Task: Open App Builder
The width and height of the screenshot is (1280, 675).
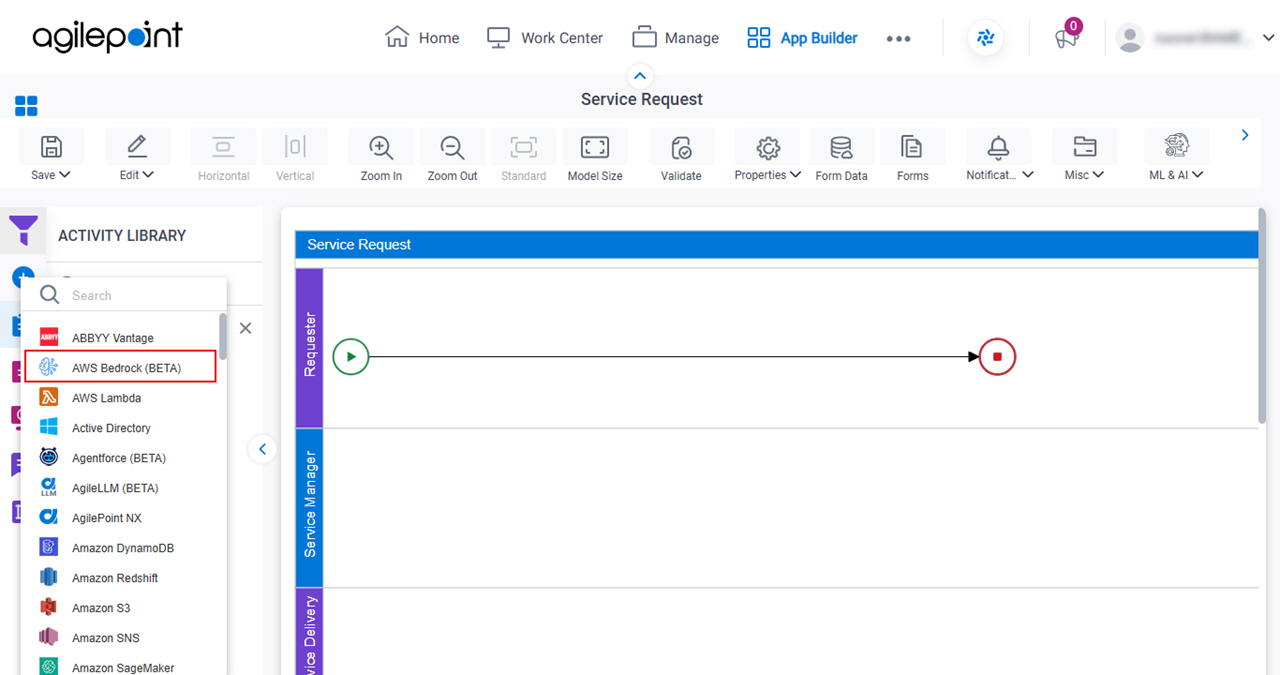Action: (803, 38)
